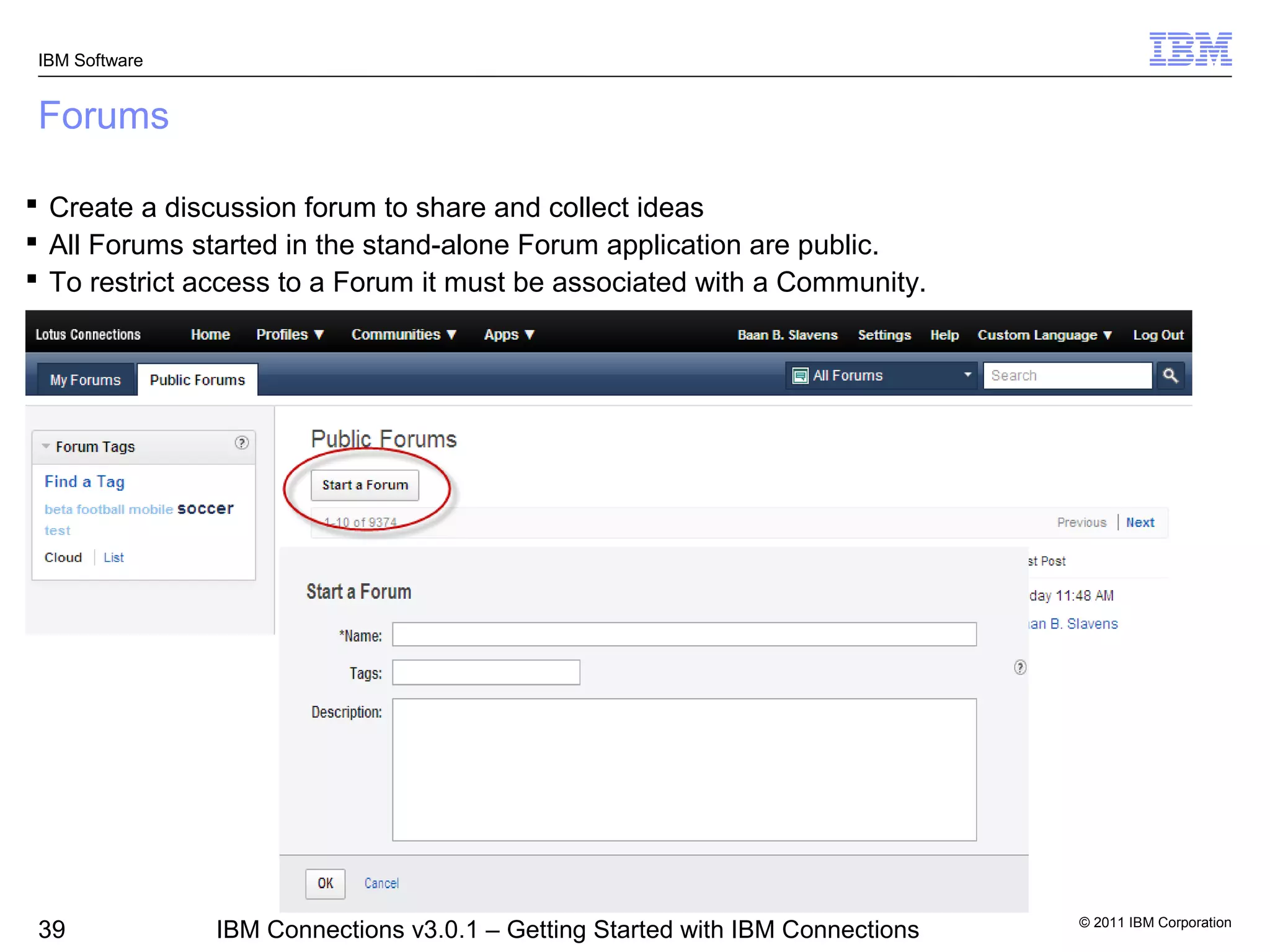Image resolution: width=1270 pixels, height=952 pixels.
Task: Expand the Communities menu
Action: (x=404, y=335)
